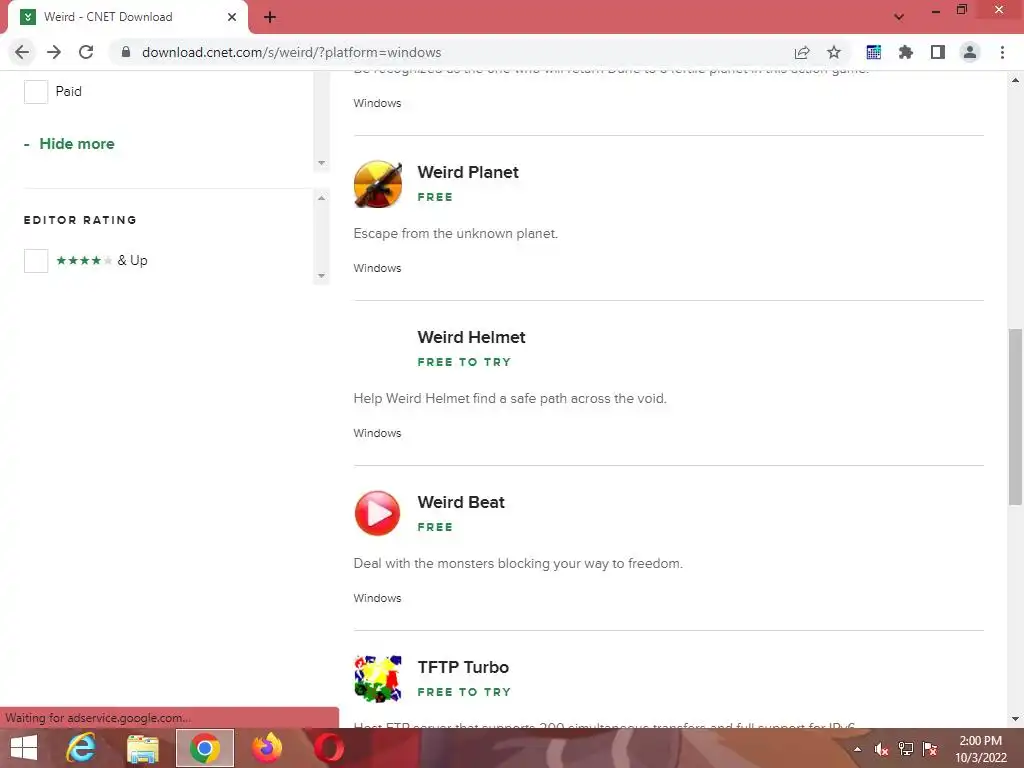Click Windows label under Weird Helmet

pyautogui.click(x=377, y=433)
